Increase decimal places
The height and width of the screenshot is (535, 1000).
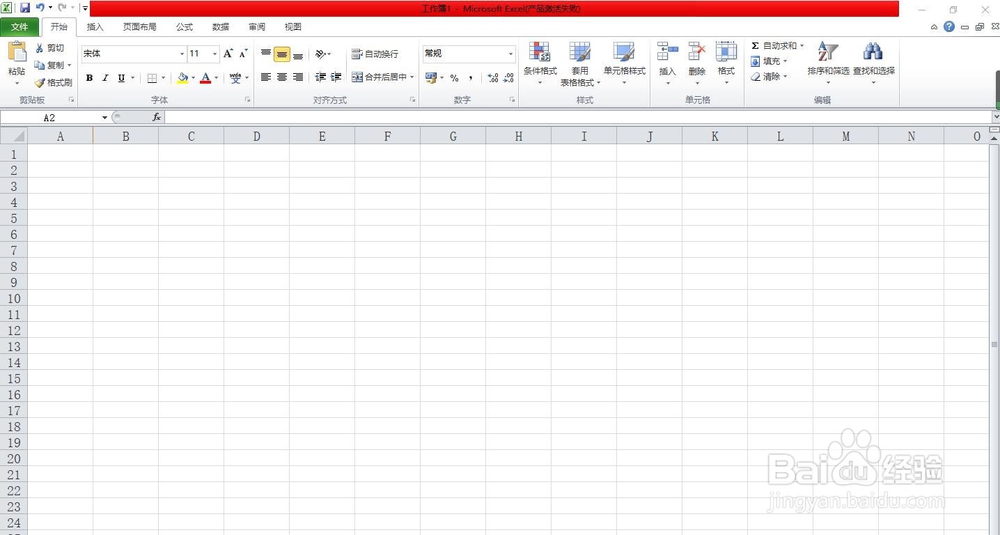click(x=492, y=78)
